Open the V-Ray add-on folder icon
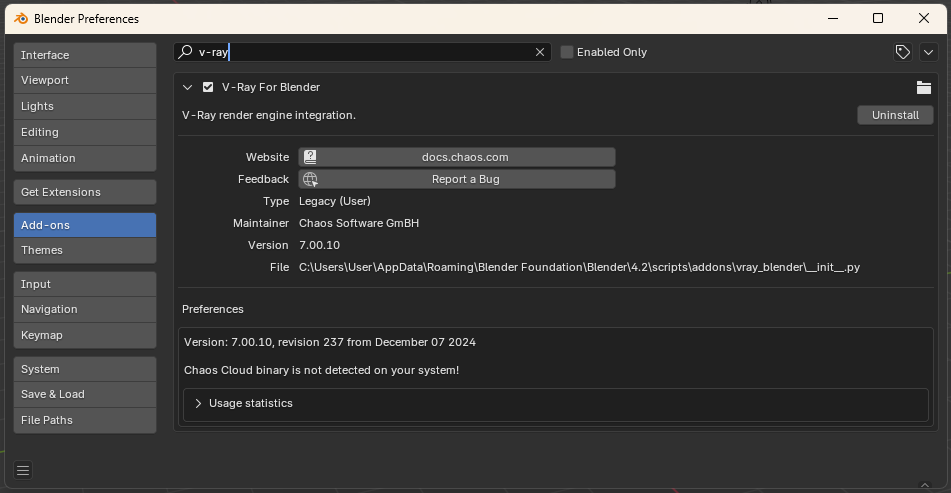This screenshot has width=951, height=493. coord(924,87)
